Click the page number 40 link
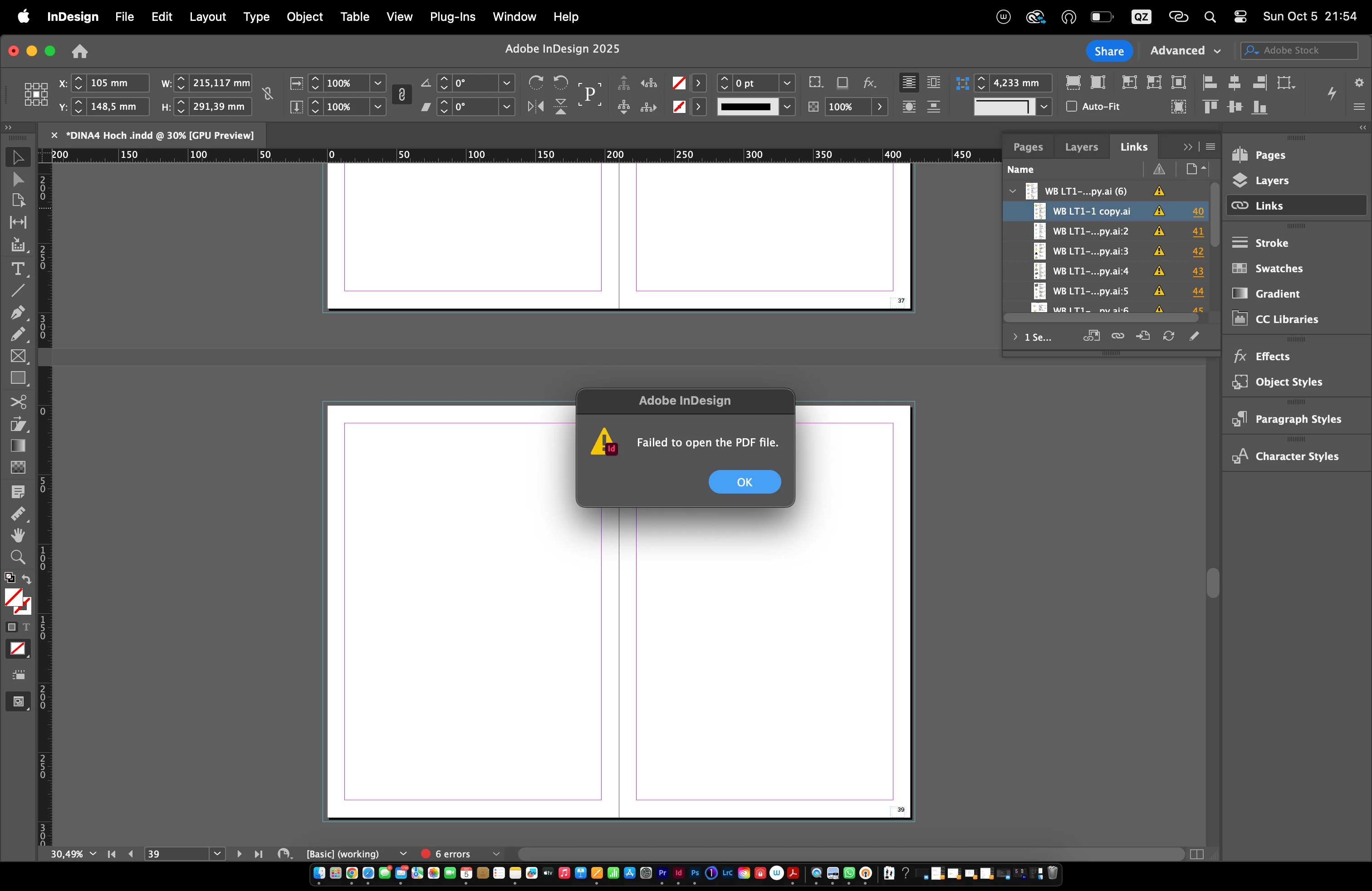 [x=1198, y=211]
